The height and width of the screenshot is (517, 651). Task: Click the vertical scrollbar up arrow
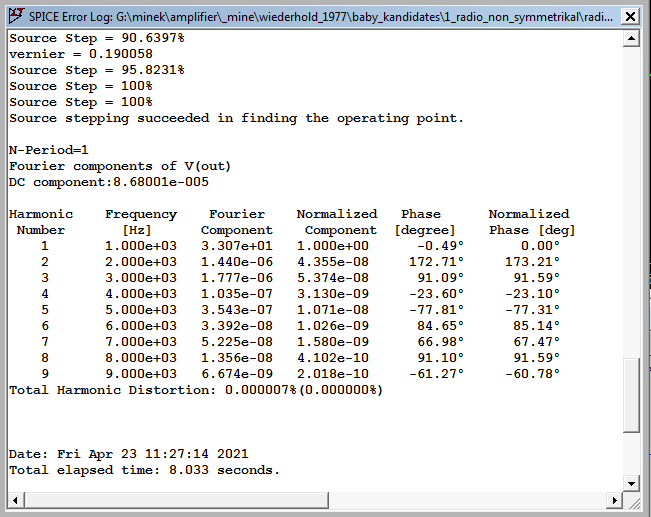pos(631,39)
